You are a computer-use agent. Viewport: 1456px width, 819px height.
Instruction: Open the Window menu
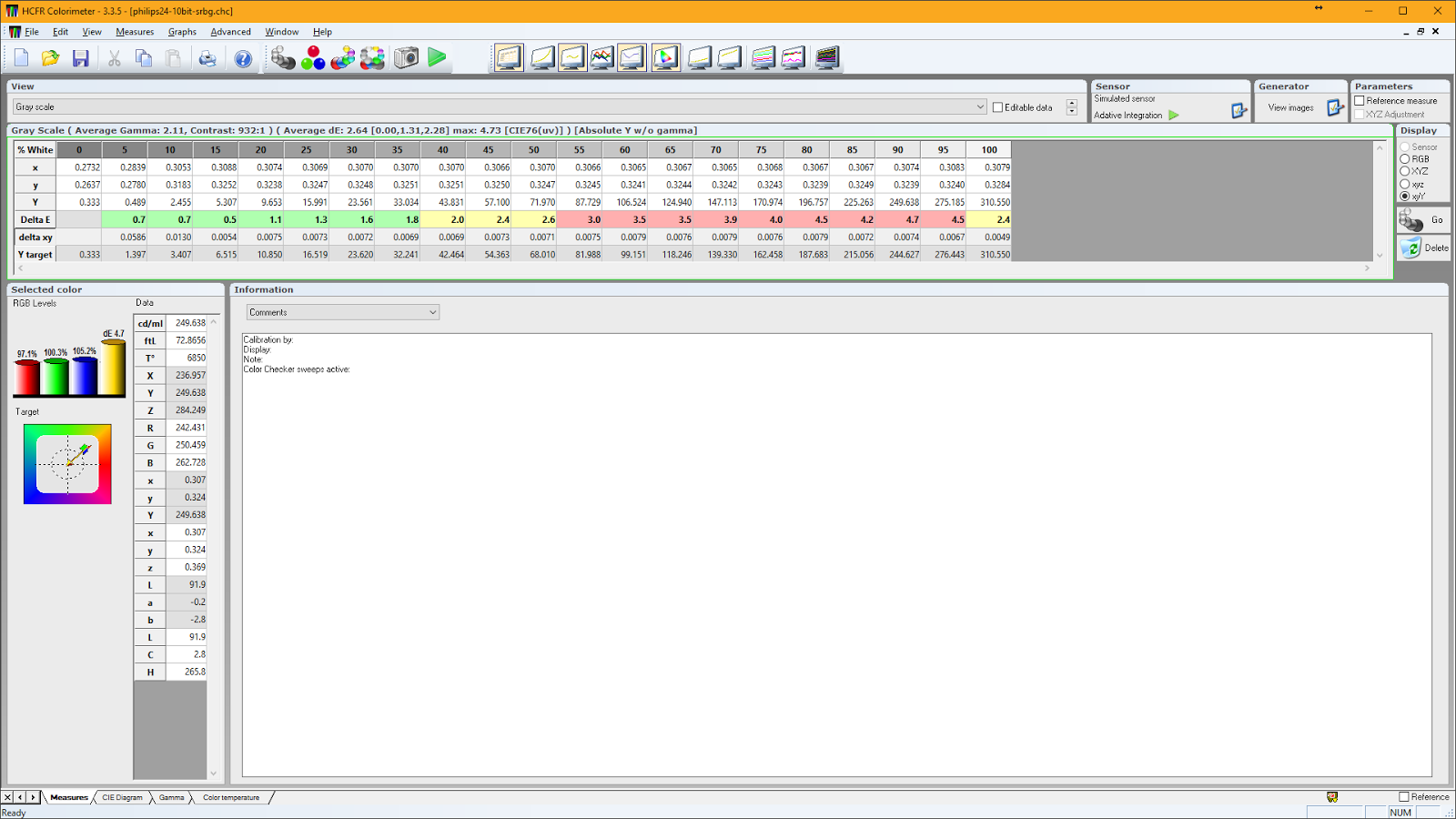point(282,32)
